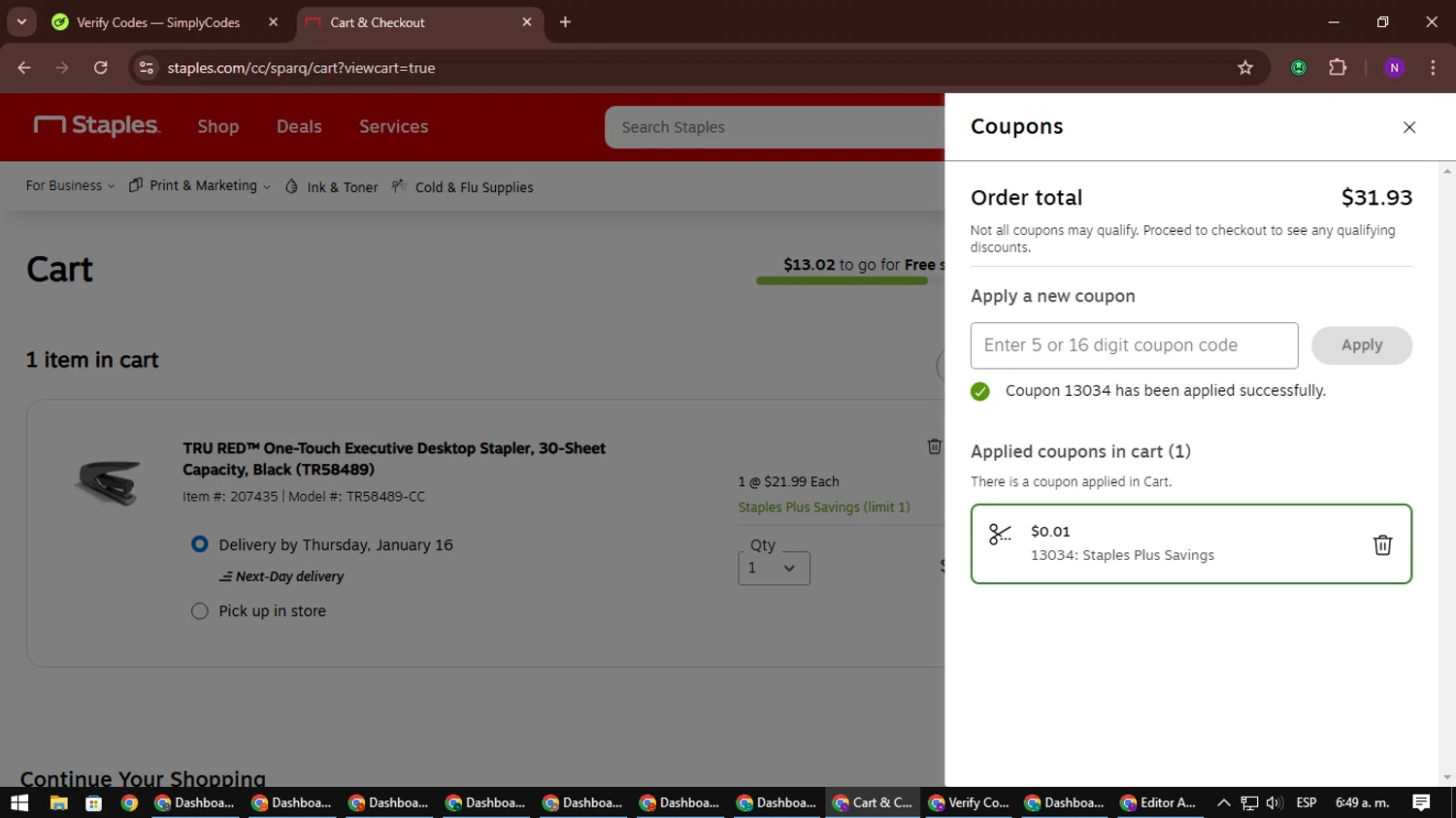Click the Staples logo
The width and height of the screenshot is (1456, 818).
click(x=97, y=126)
